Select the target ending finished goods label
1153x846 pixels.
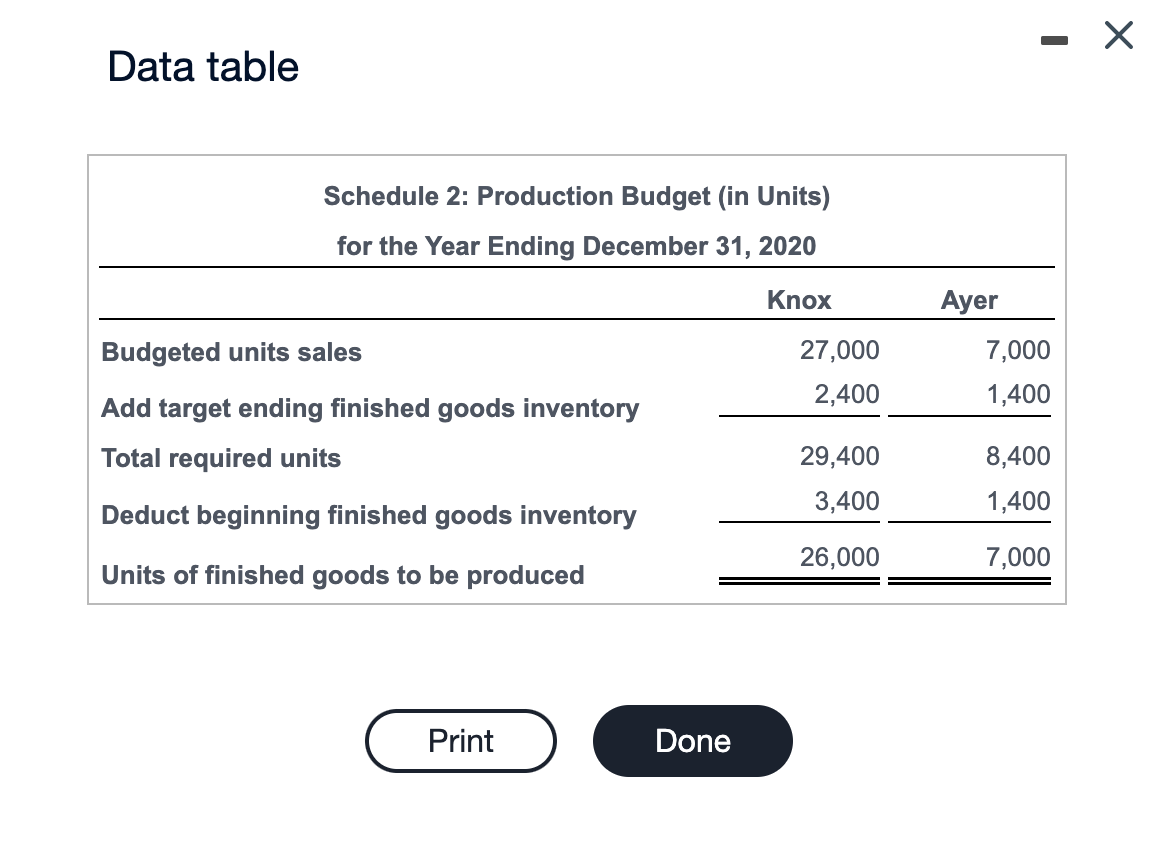pyautogui.click(x=370, y=408)
